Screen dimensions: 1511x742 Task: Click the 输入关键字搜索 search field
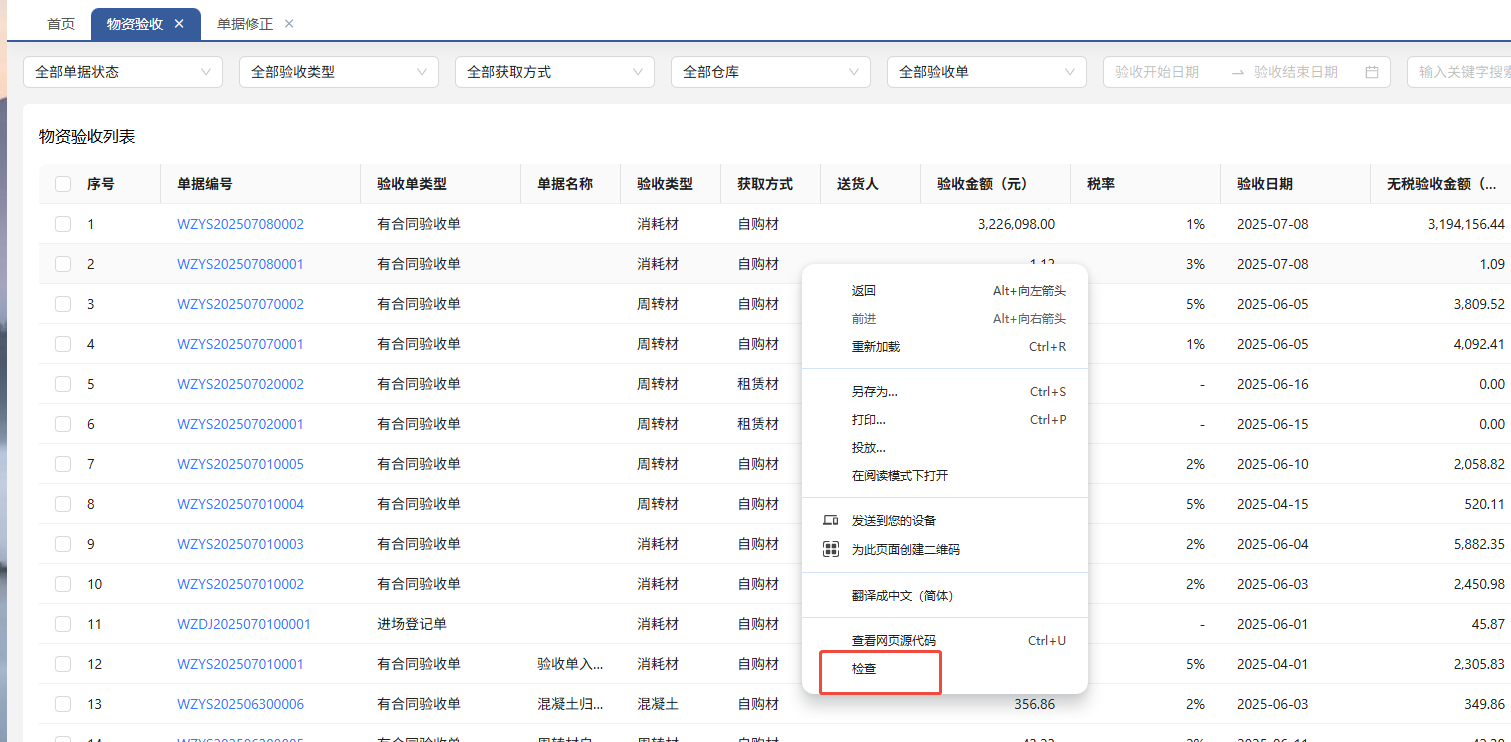pos(1462,72)
